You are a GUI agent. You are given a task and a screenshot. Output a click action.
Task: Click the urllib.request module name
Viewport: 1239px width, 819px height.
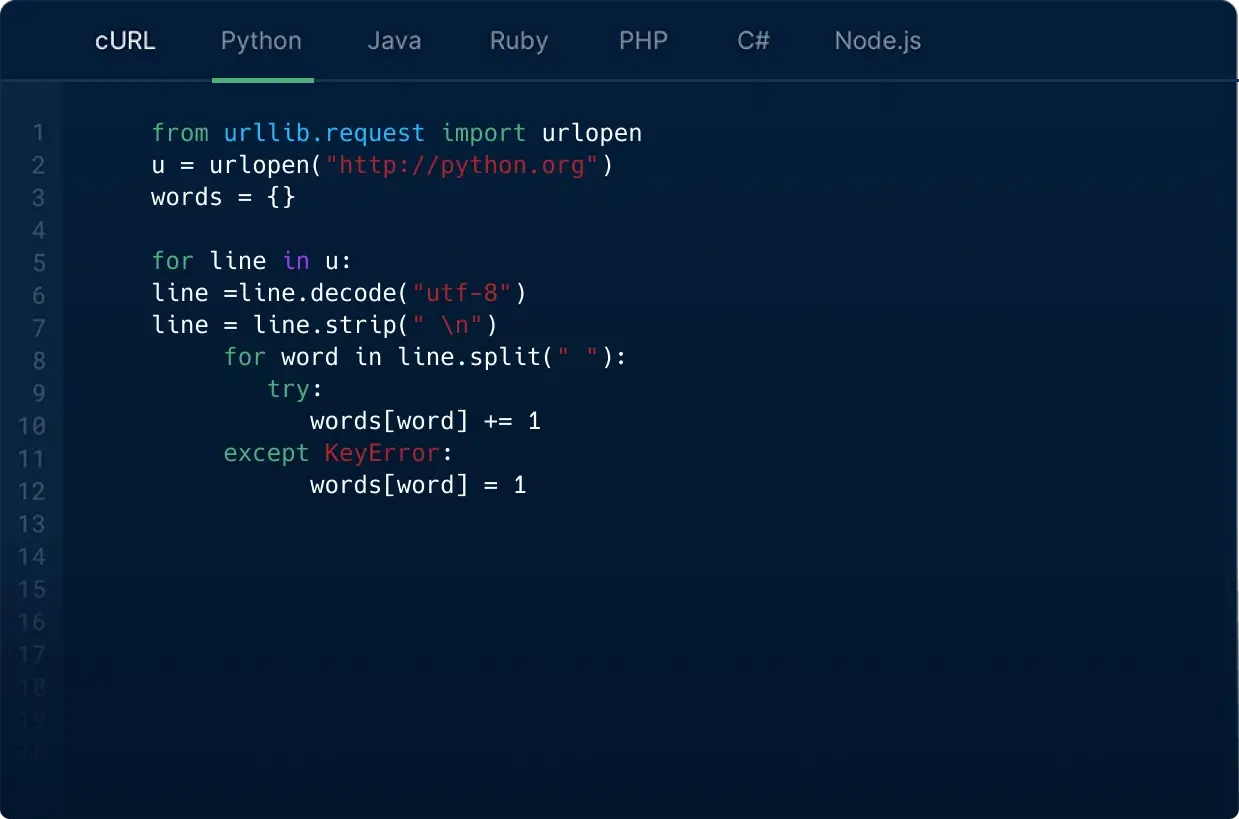pyautogui.click(x=324, y=133)
